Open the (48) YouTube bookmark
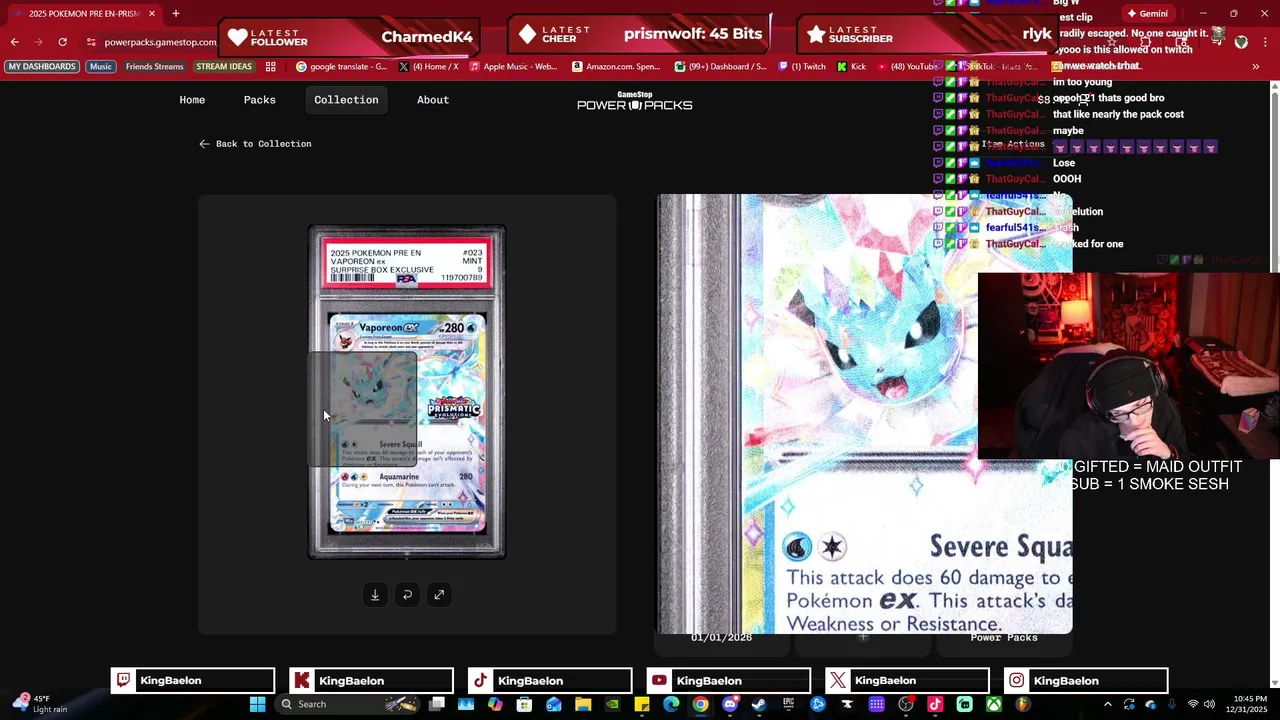 (906, 67)
